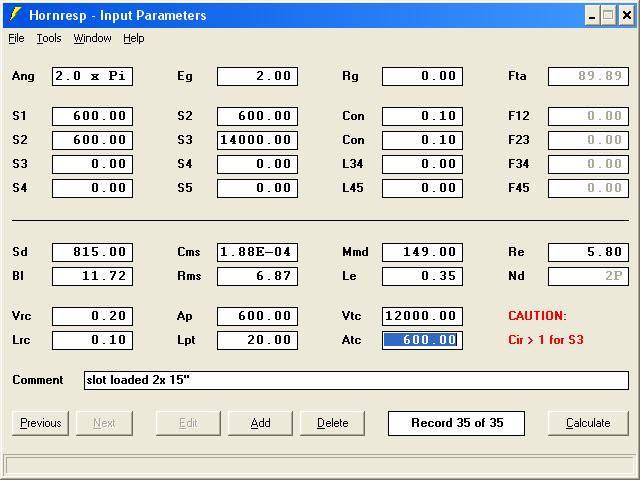
Task: Click the Cms label
Action: click(189, 252)
